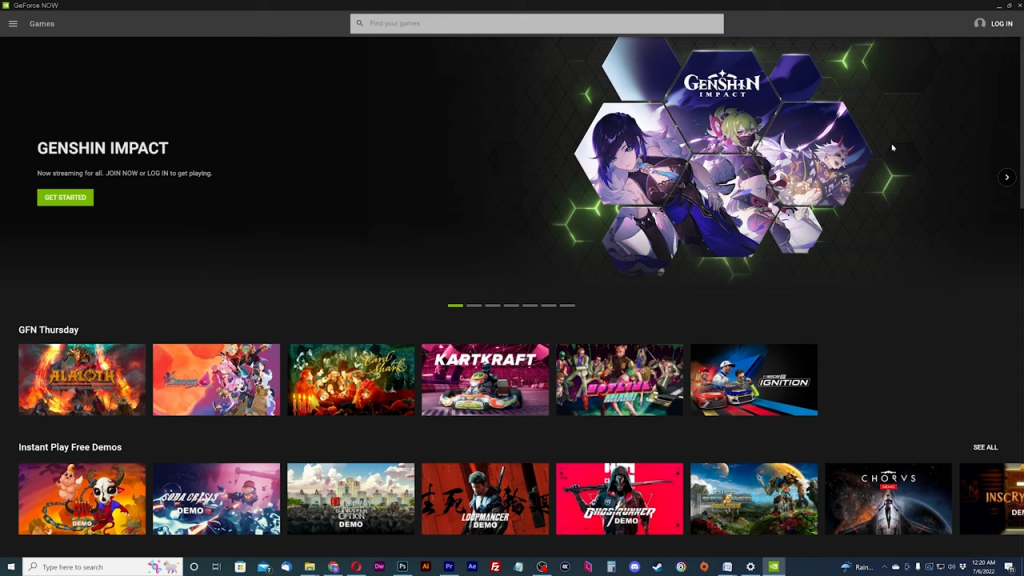Image resolution: width=1024 pixels, height=576 pixels.
Task: Open the Card Shark game tile
Action: [351, 379]
